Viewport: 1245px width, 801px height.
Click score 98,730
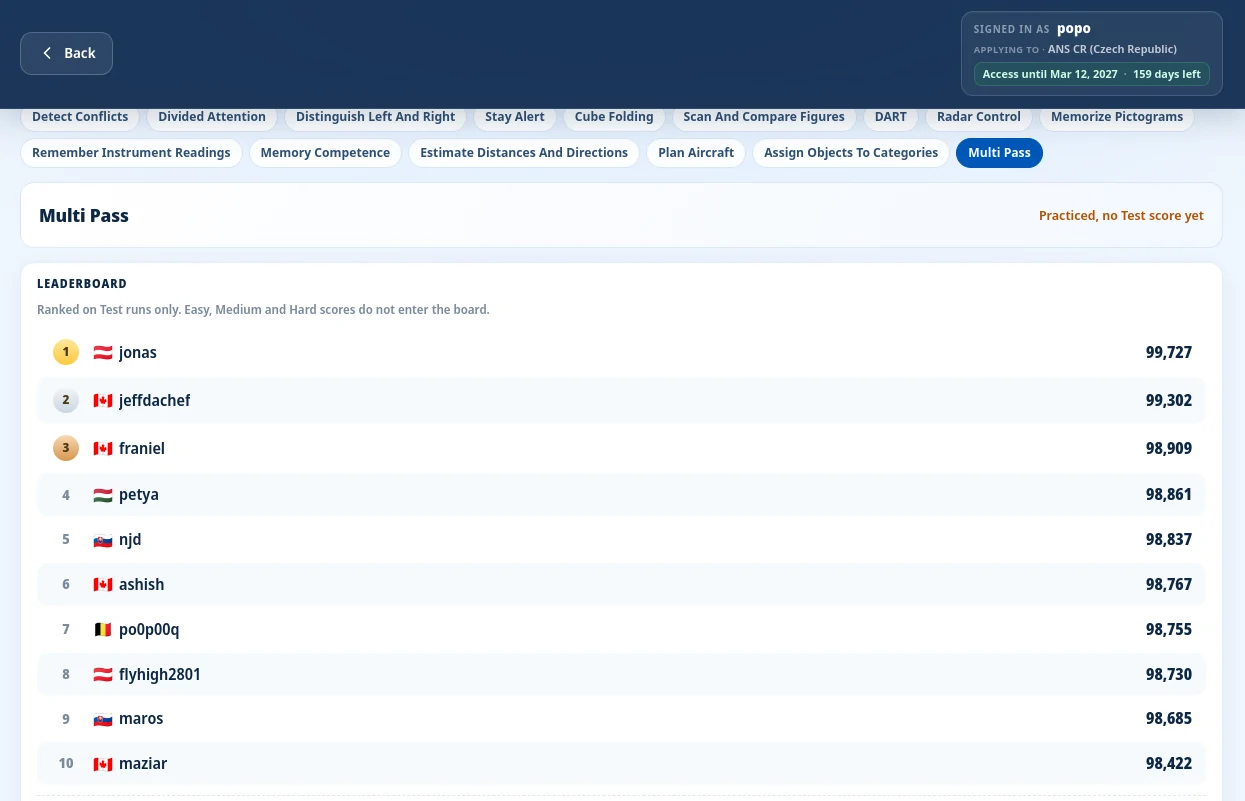point(1169,674)
